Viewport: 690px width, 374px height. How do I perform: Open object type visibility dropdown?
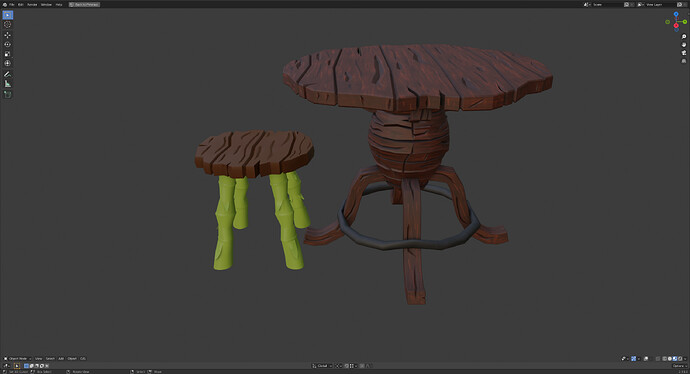pyautogui.click(x=625, y=359)
